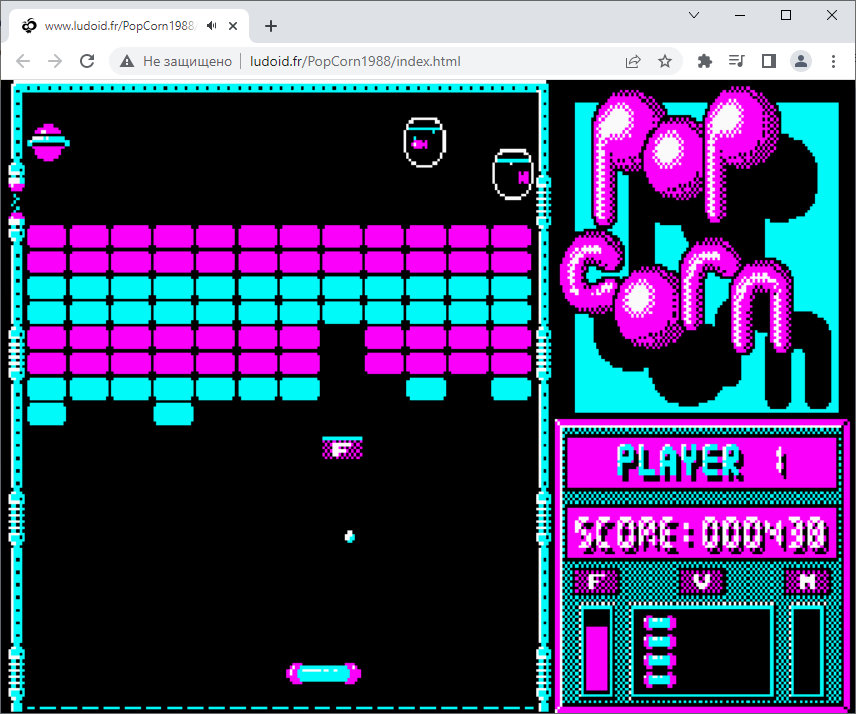Click the 'Не защищено' security label
This screenshot has height=714, width=856.
[187, 61]
